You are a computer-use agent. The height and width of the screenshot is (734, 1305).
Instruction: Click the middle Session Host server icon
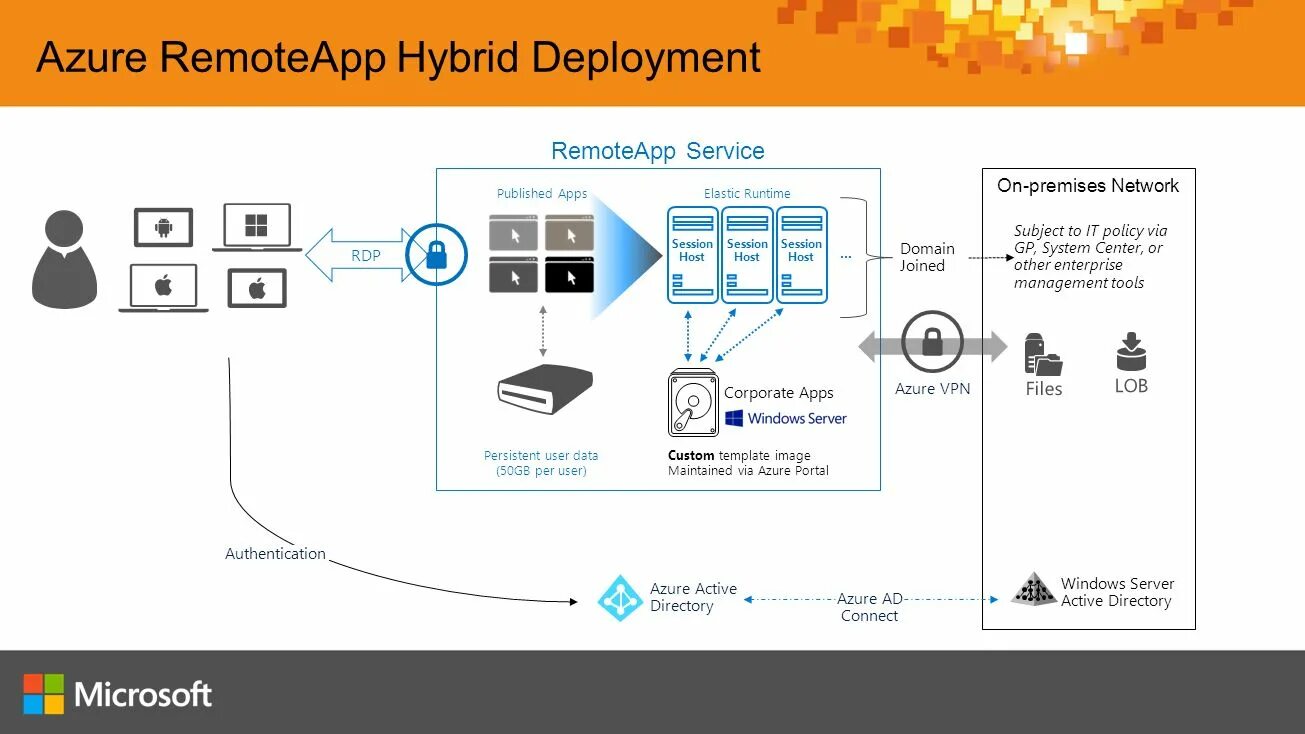click(747, 255)
